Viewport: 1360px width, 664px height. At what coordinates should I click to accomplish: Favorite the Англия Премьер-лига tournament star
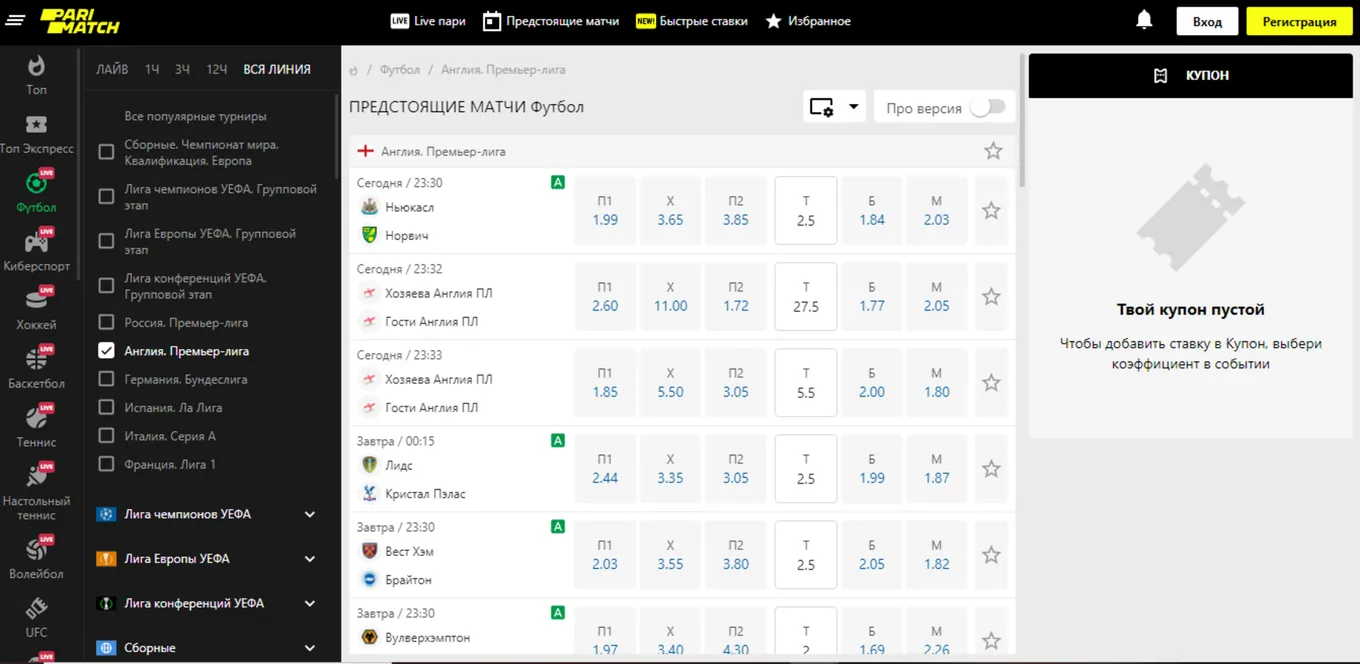pos(993,151)
